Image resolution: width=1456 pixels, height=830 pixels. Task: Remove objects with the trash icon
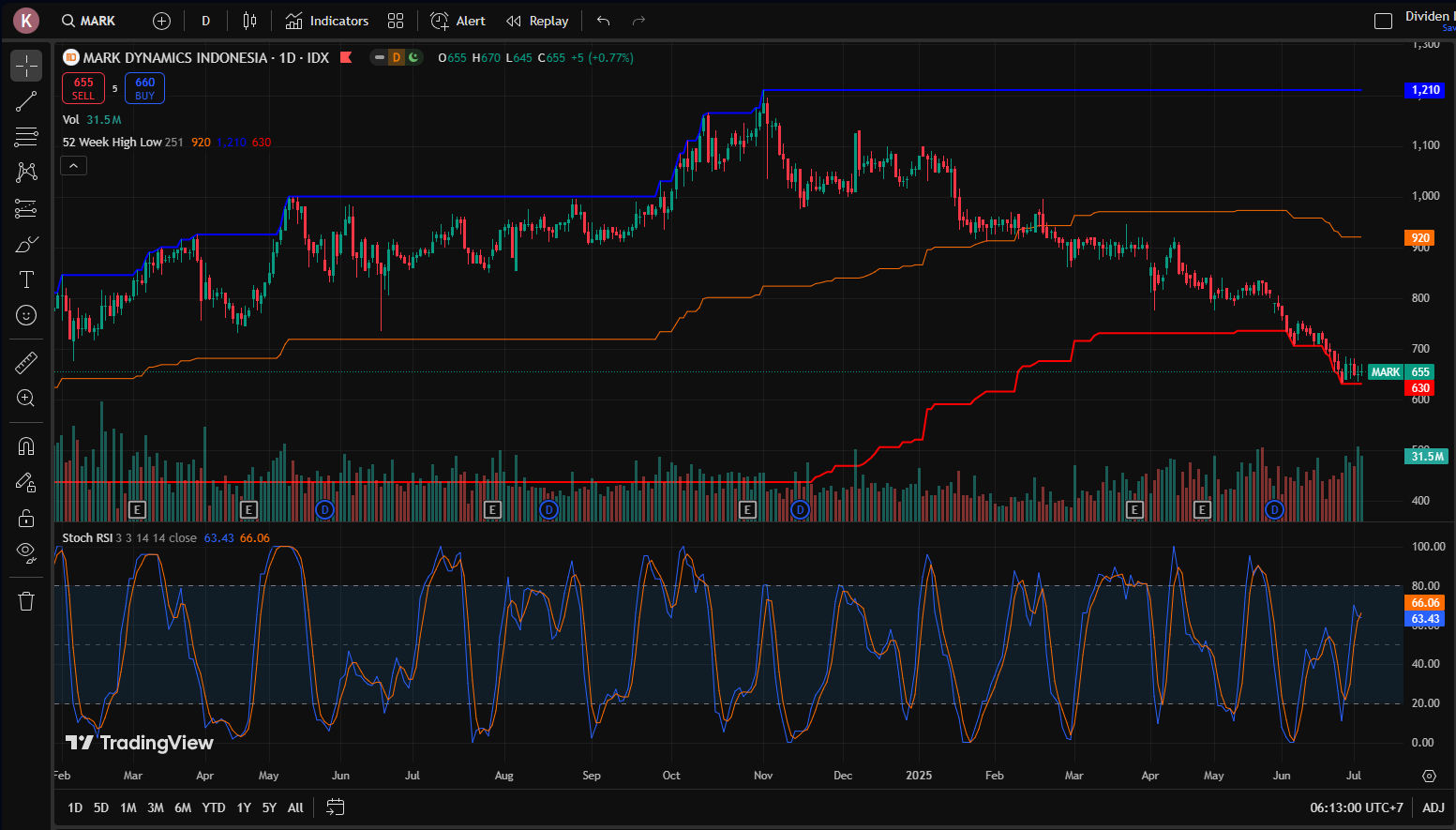[x=26, y=601]
